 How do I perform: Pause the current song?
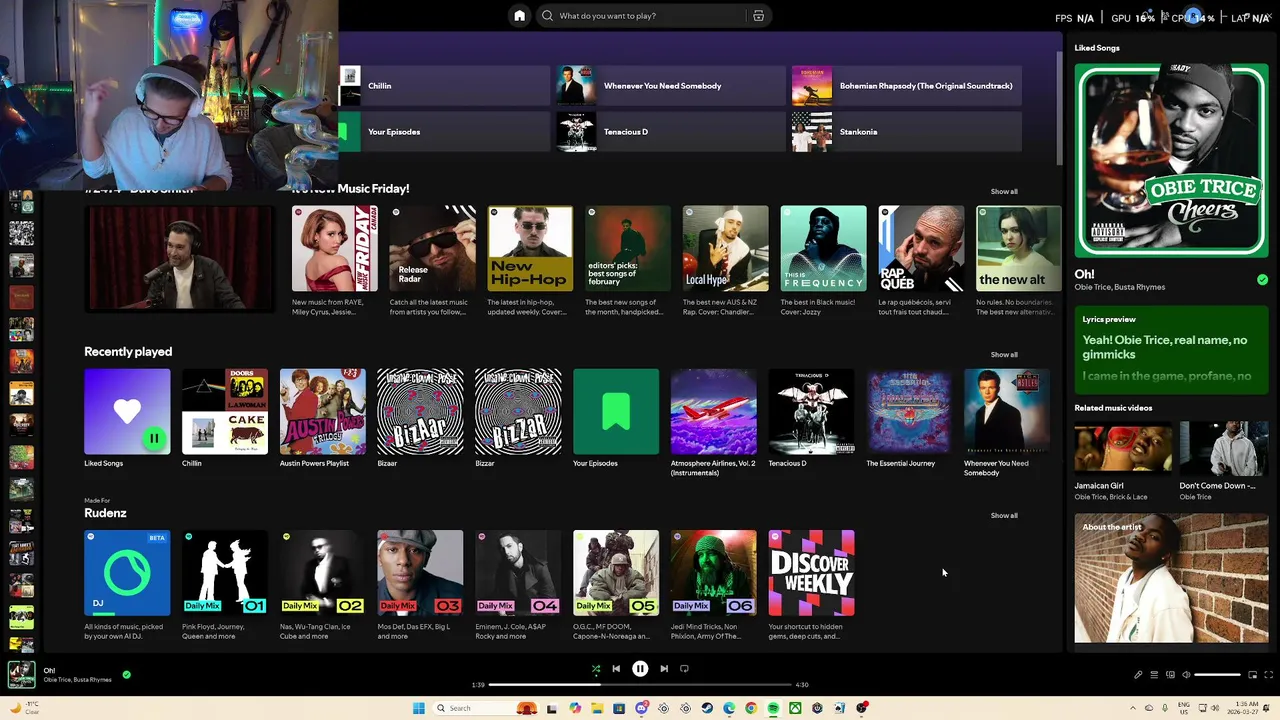(x=640, y=669)
